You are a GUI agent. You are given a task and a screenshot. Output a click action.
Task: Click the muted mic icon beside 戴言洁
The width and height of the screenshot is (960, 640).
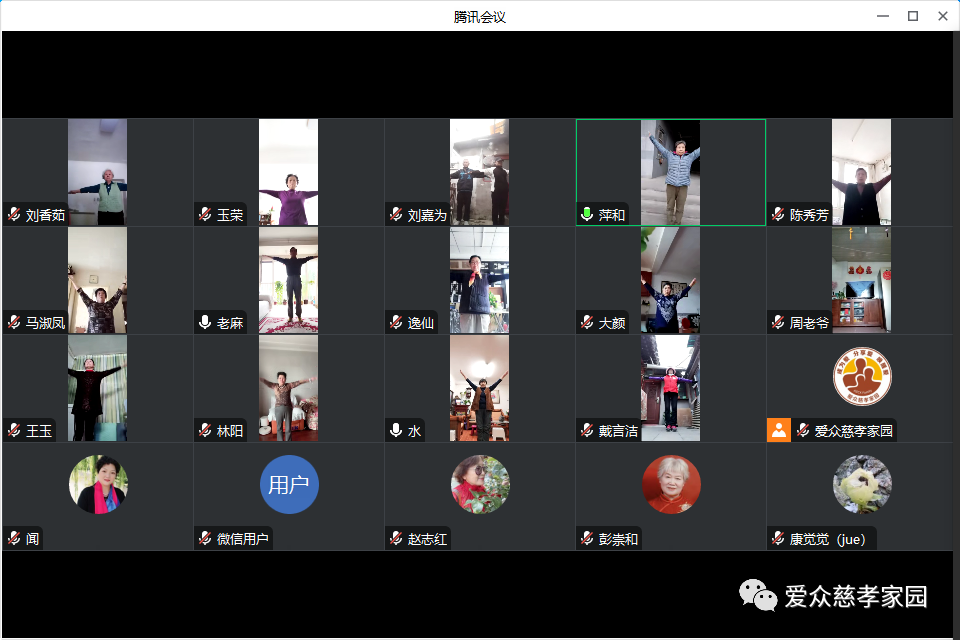[x=587, y=431]
